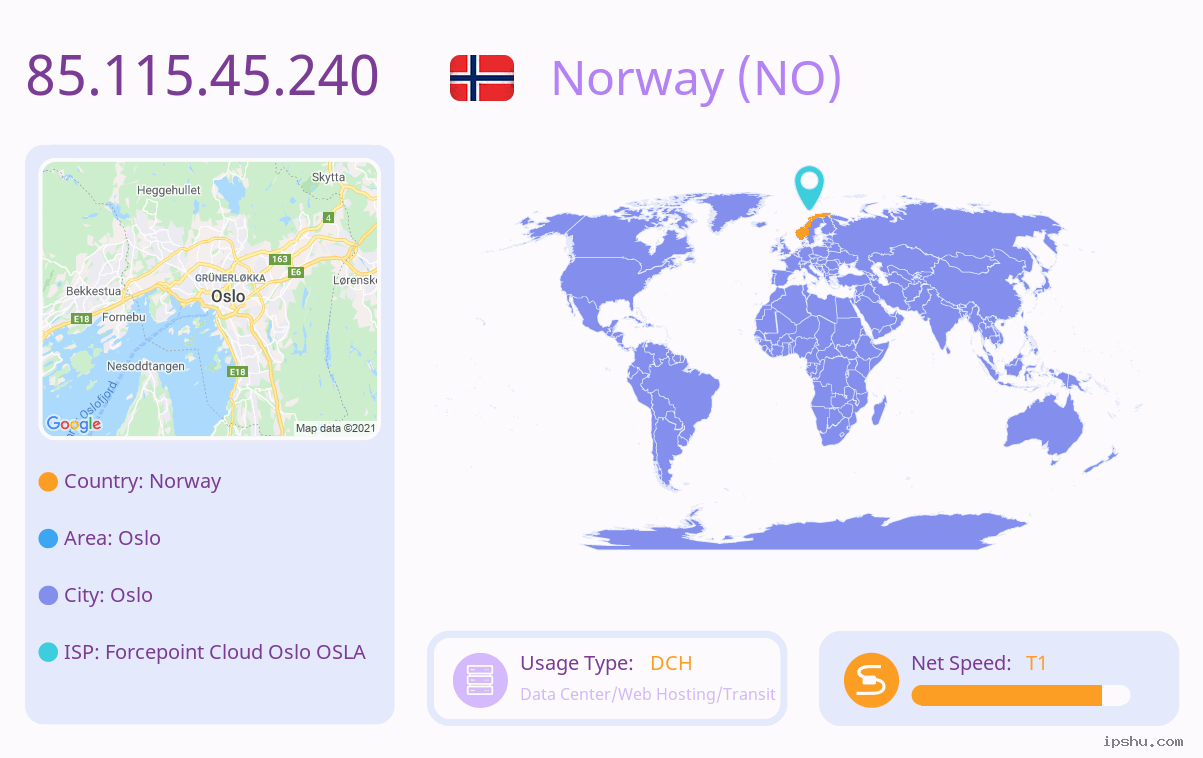The width and height of the screenshot is (1203, 758).
Task: Click the blue dot beside Area: Oslo
Action: (48, 539)
